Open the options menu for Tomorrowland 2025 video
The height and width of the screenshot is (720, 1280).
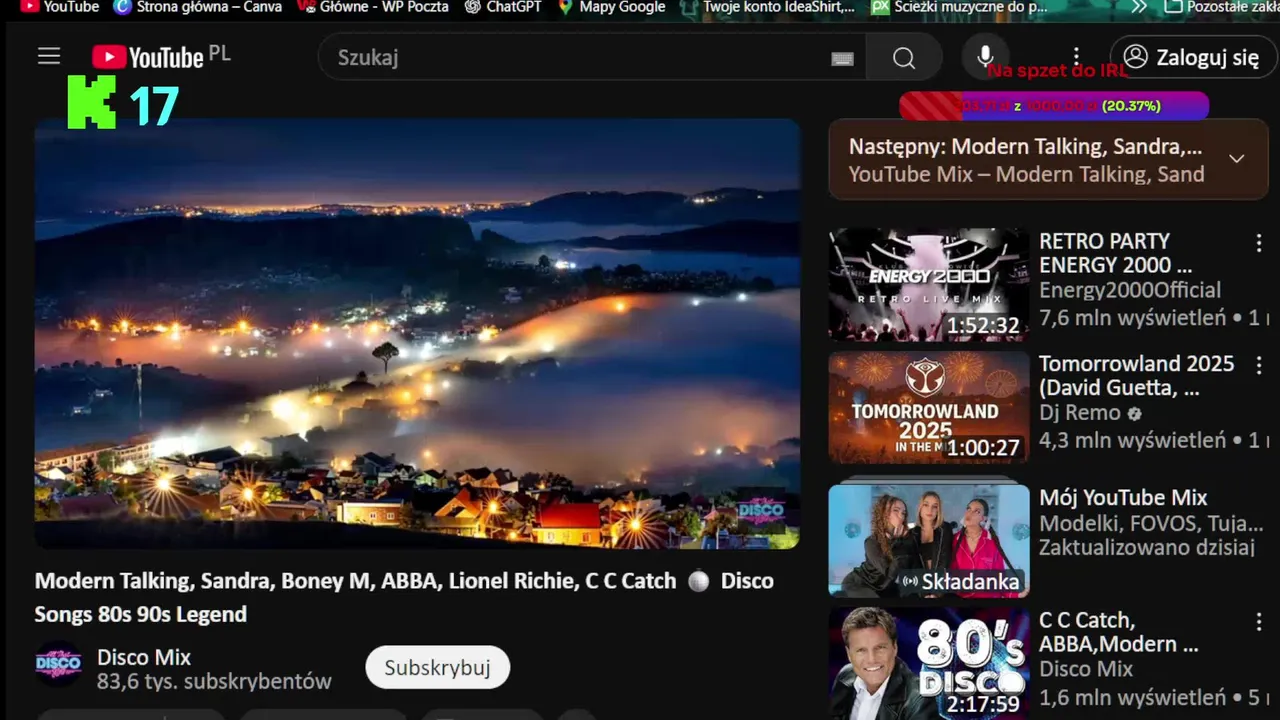click(x=1259, y=365)
